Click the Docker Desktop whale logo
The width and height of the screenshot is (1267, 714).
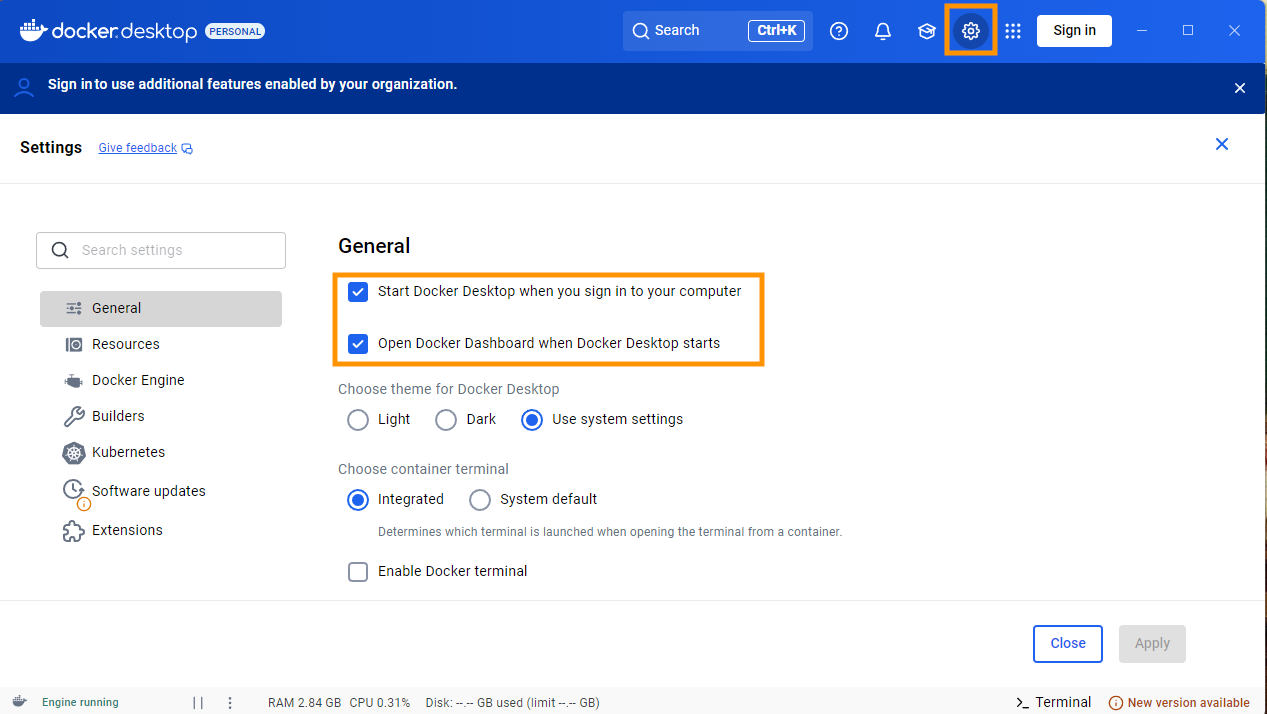pyautogui.click(x=33, y=30)
